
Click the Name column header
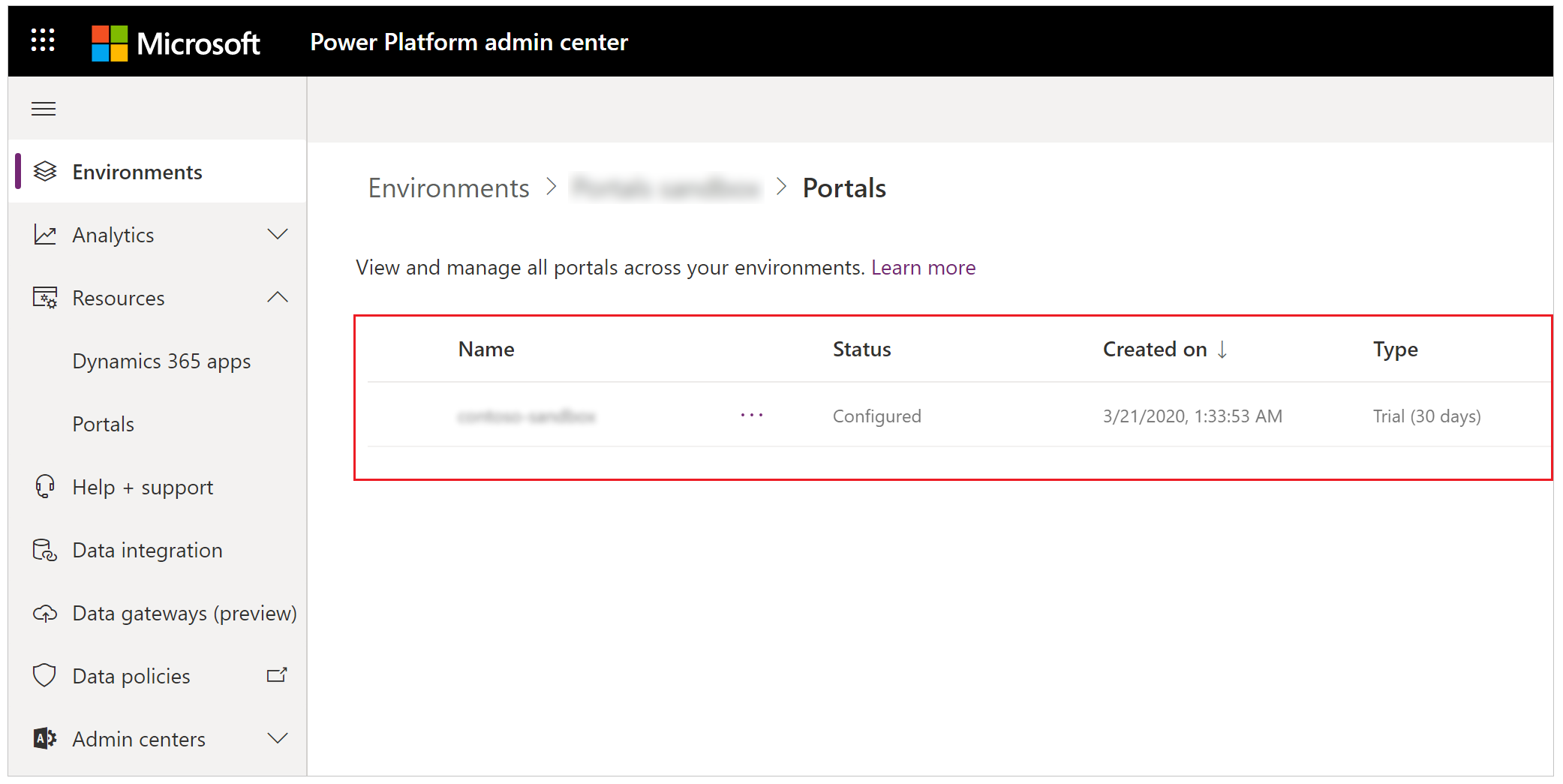486,350
